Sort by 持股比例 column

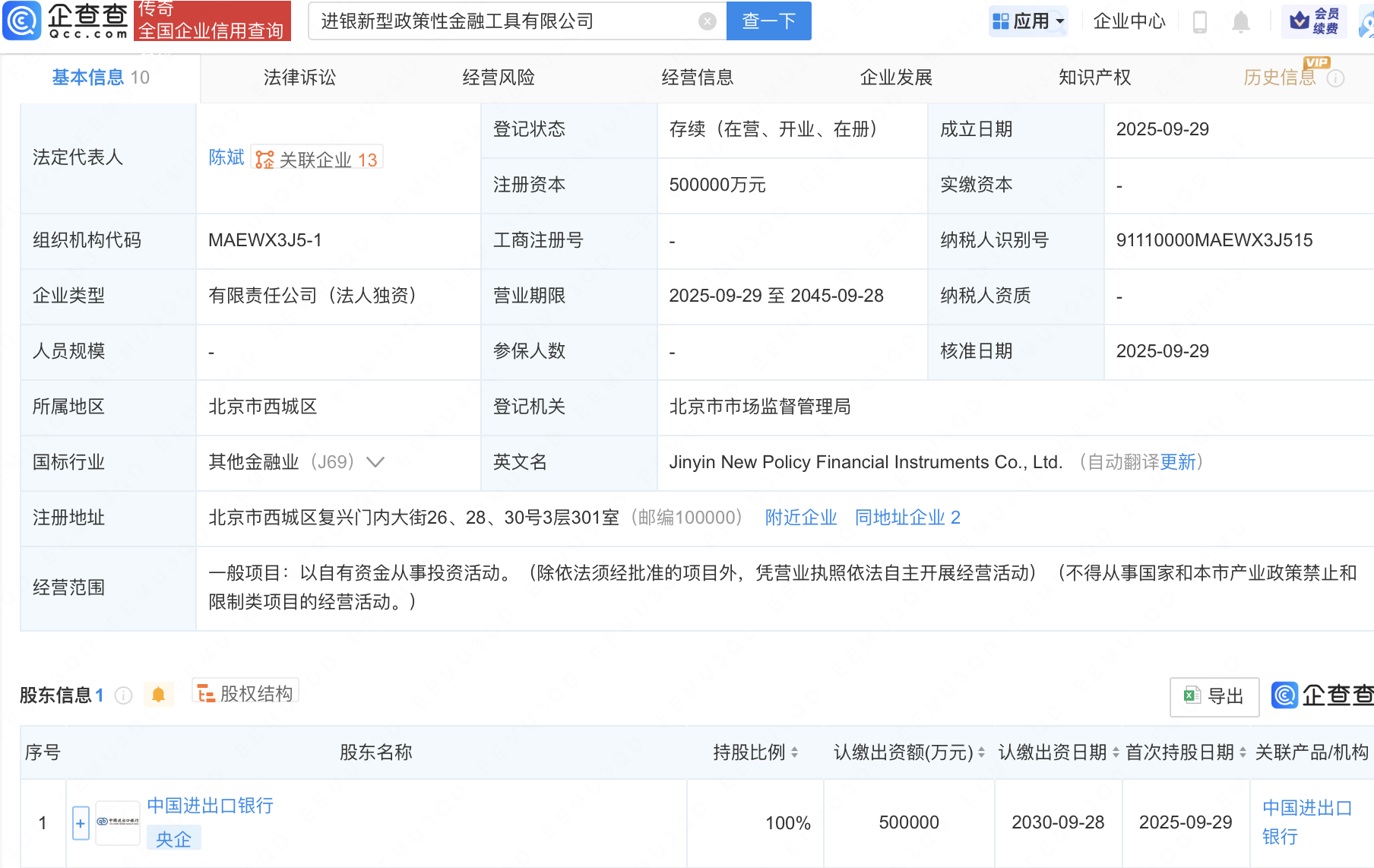point(794,752)
